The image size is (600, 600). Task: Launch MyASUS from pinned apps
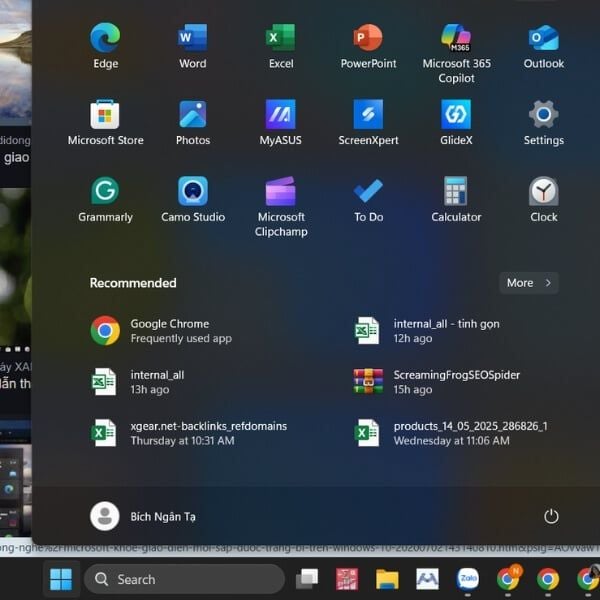[x=281, y=123]
